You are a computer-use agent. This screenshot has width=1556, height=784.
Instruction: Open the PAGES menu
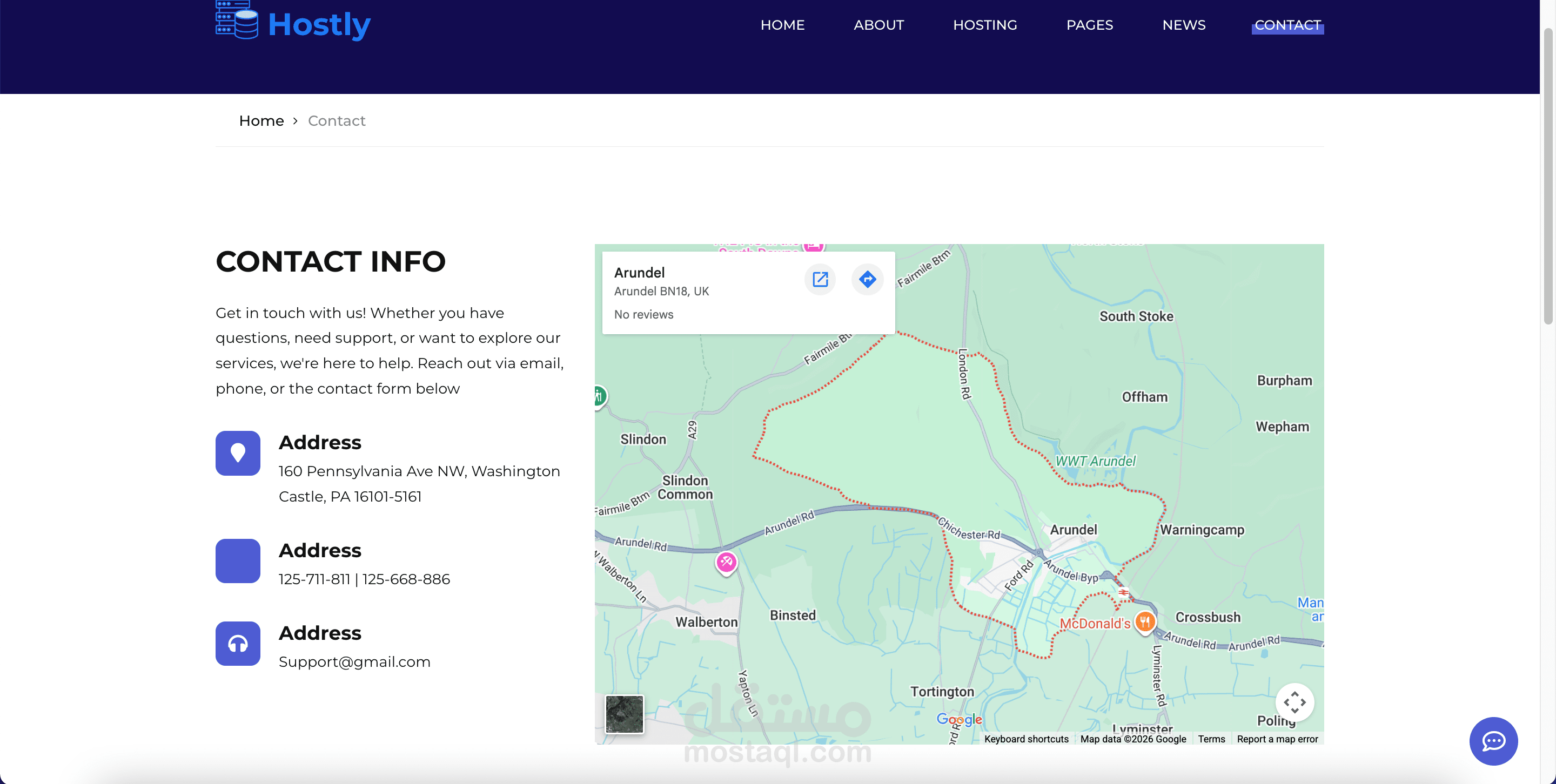coord(1089,25)
